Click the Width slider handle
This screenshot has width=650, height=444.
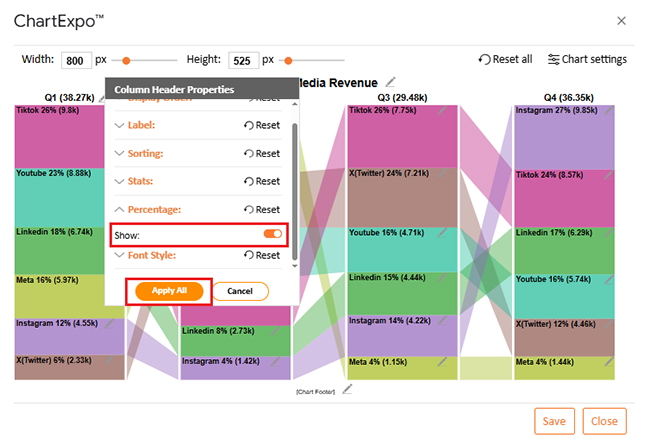pos(124,60)
